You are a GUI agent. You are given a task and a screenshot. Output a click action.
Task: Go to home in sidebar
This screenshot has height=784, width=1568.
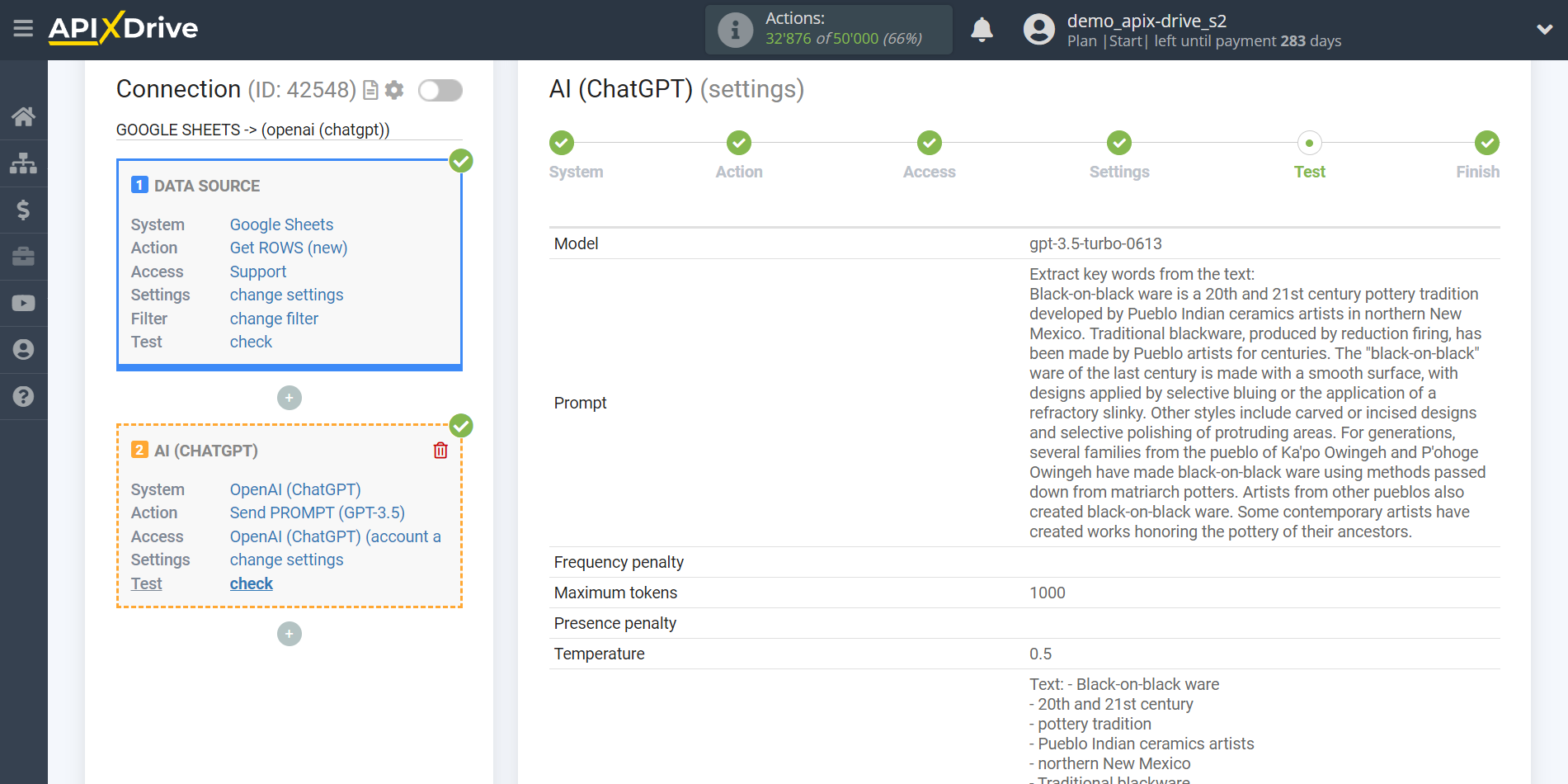coord(23,116)
